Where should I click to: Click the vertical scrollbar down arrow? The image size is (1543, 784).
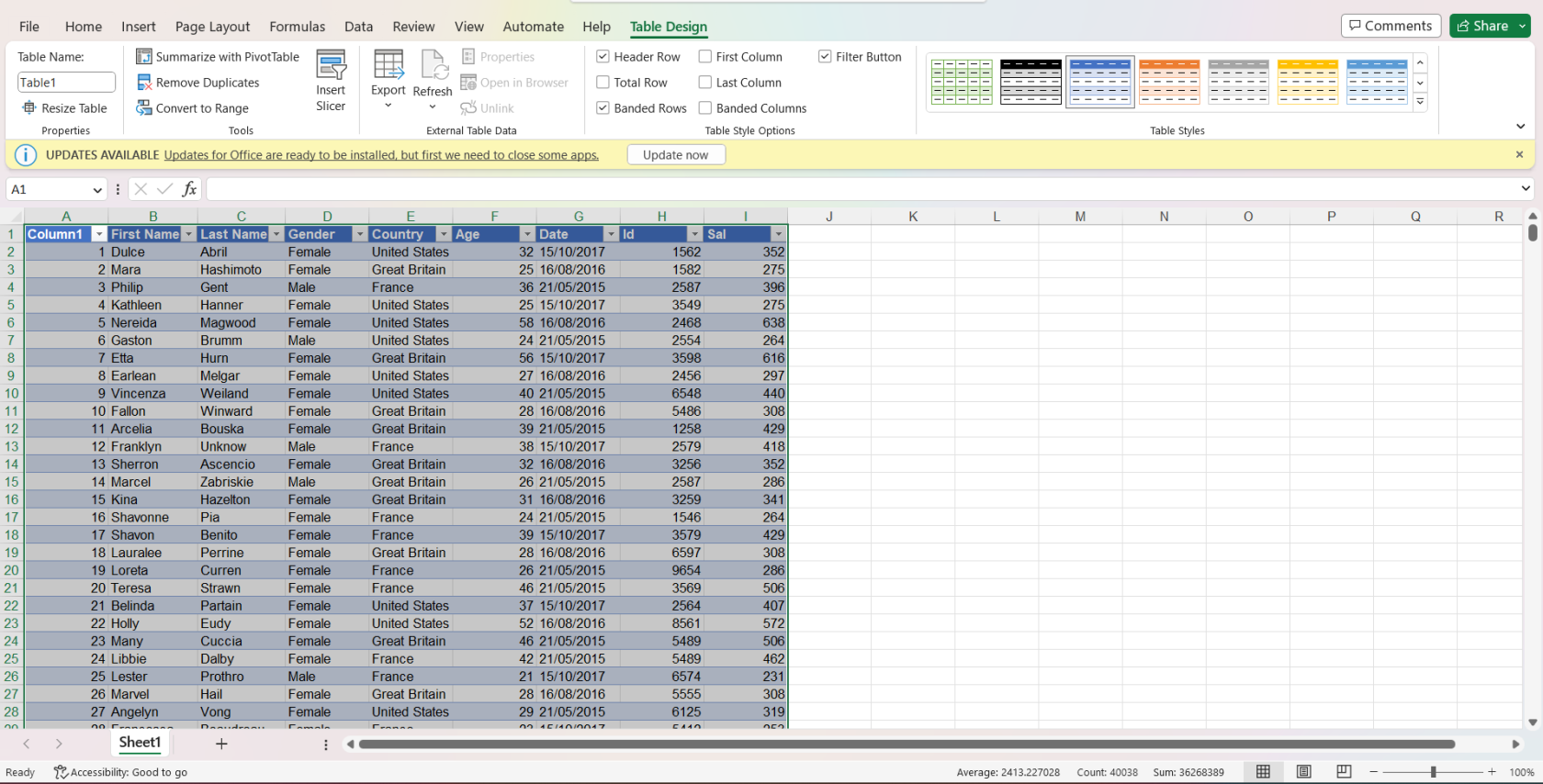pos(1533,722)
